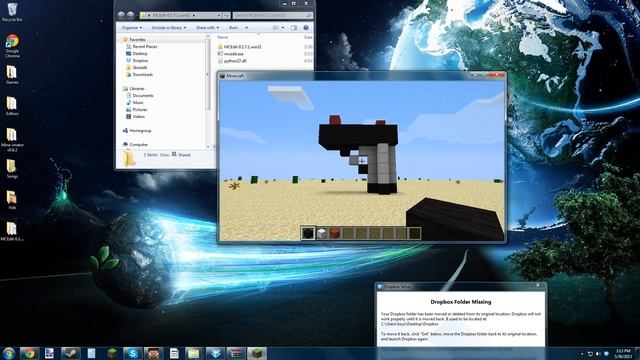Screen dimensions: 640x360
Task: Open the address bar history dropdown
Action: tap(219, 15)
